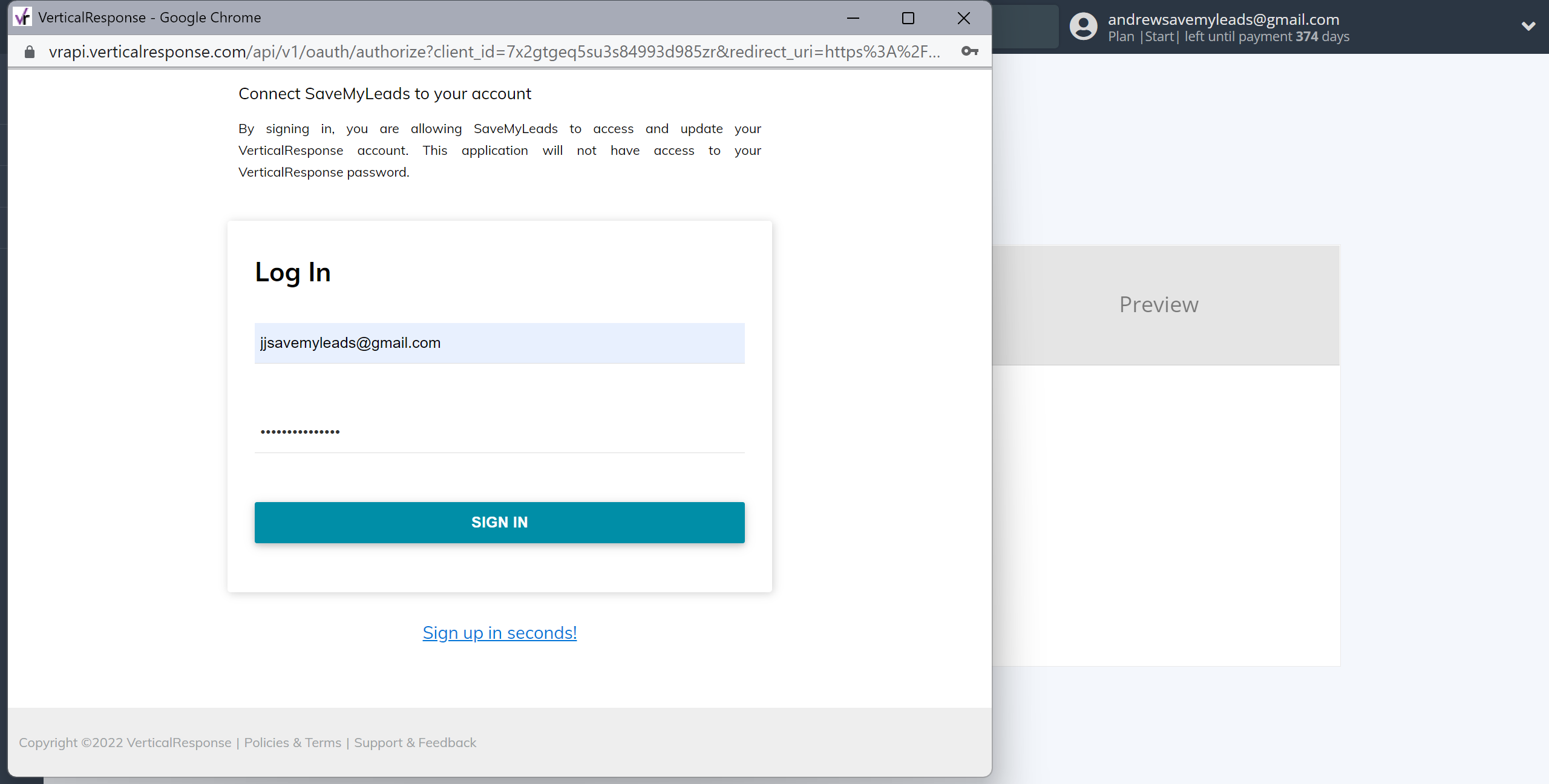Click the Chrome tab title area
Screen dimensions: 1549x784
coord(149,17)
